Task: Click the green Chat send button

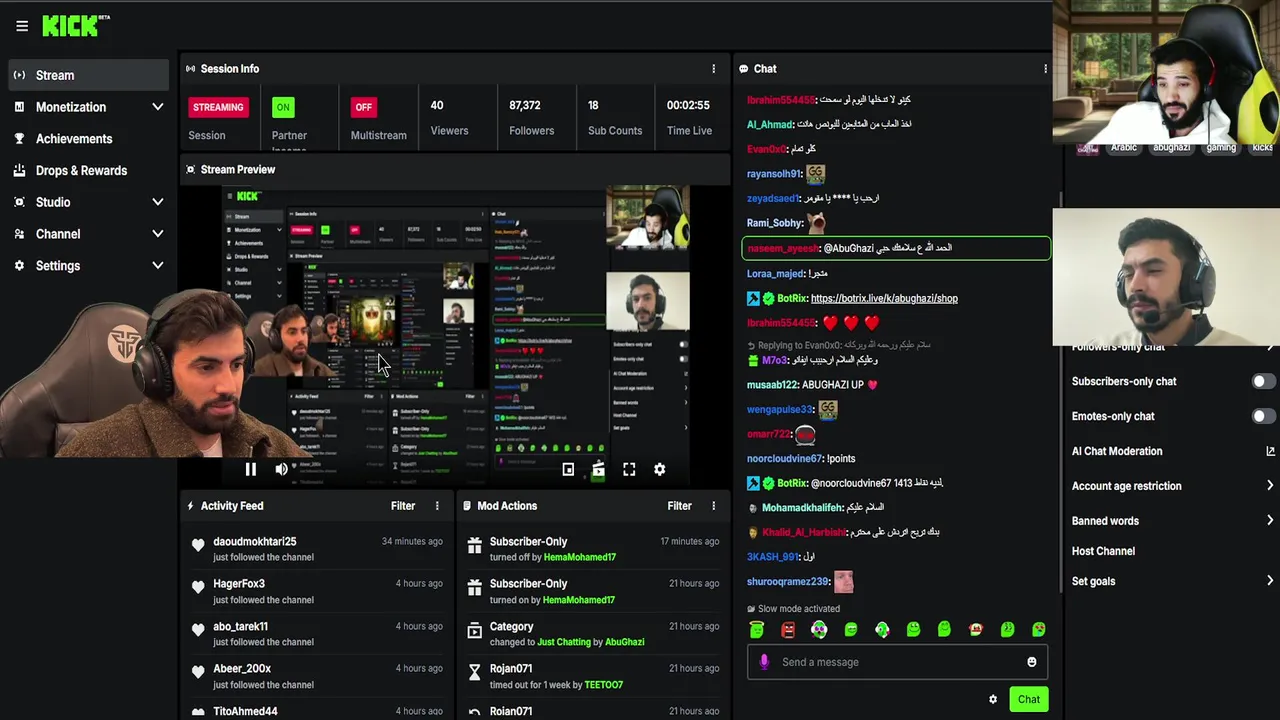Action: 1028,699
